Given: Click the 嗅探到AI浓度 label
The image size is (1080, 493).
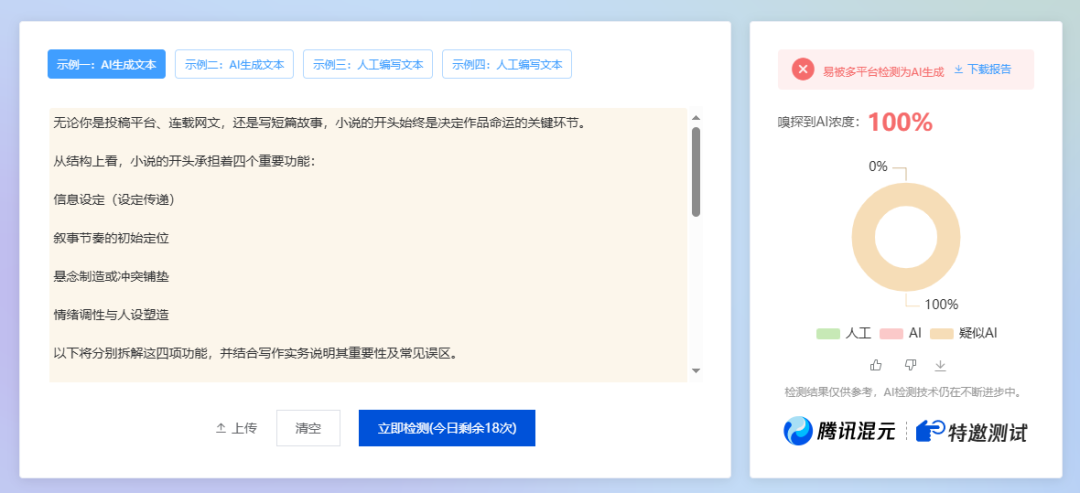Looking at the screenshot, I should click(819, 123).
